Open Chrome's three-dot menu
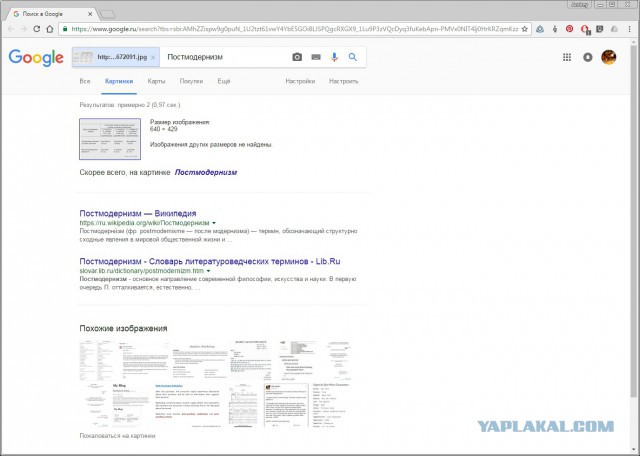The height and width of the screenshot is (456, 640). pos(630,29)
